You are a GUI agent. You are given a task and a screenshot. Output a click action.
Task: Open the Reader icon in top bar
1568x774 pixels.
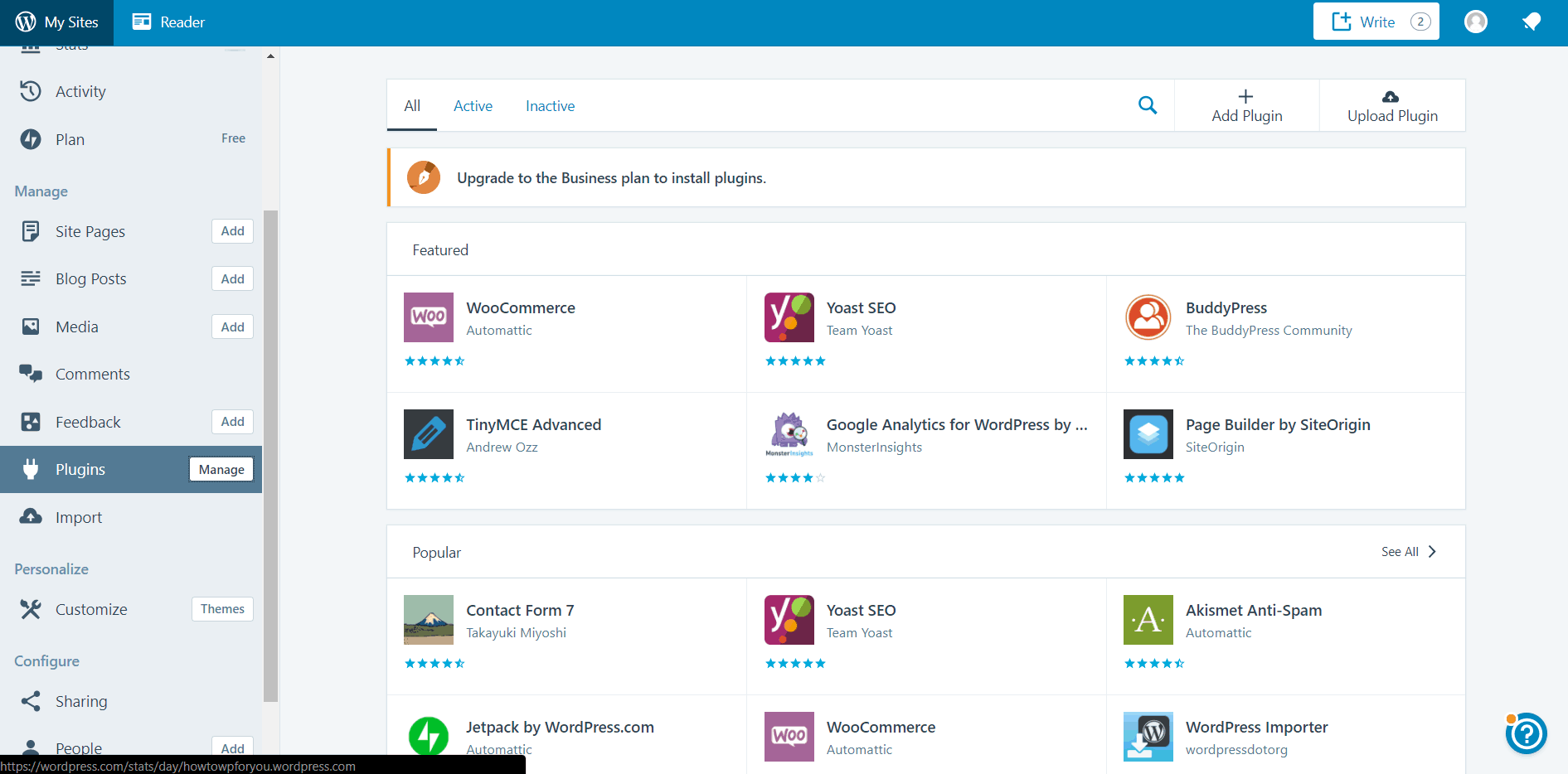(142, 22)
